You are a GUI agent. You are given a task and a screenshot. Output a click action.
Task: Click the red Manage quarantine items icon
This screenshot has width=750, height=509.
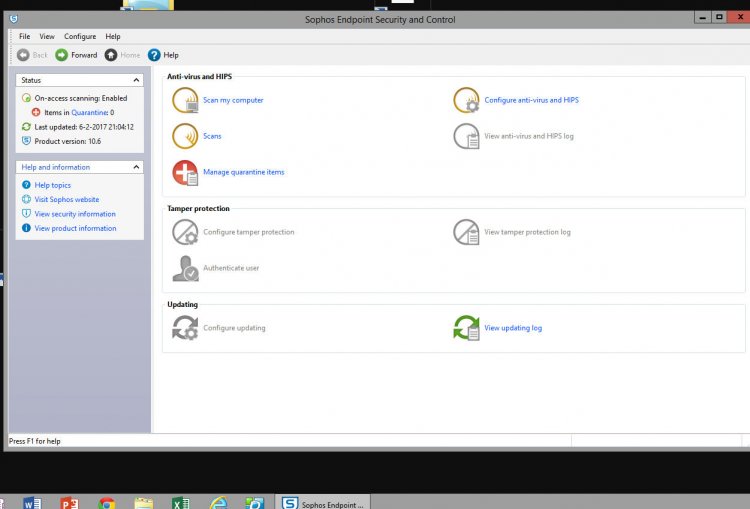[185, 172]
